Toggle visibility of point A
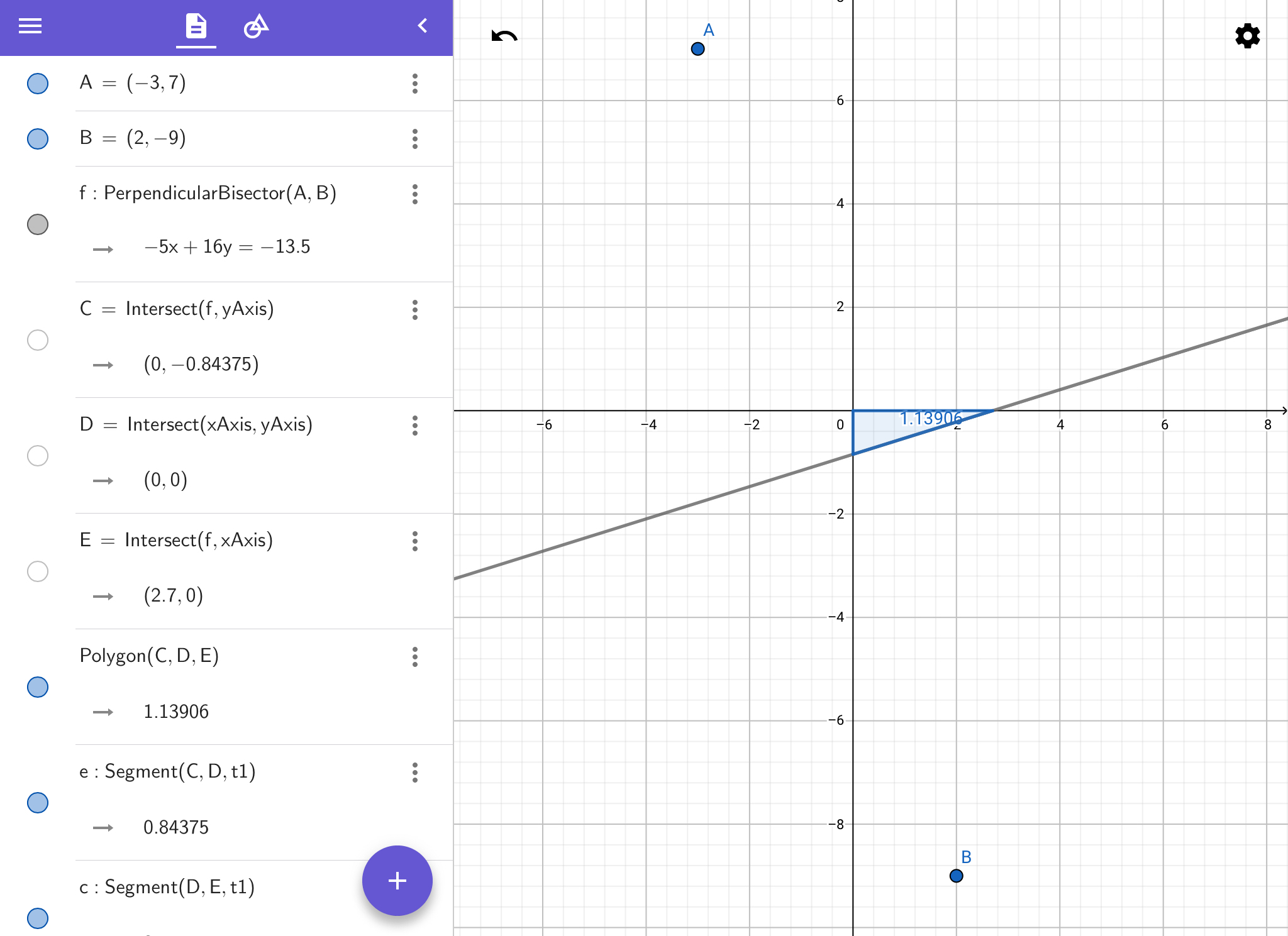Image resolution: width=1288 pixels, height=936 pixels. click(38, 84)
